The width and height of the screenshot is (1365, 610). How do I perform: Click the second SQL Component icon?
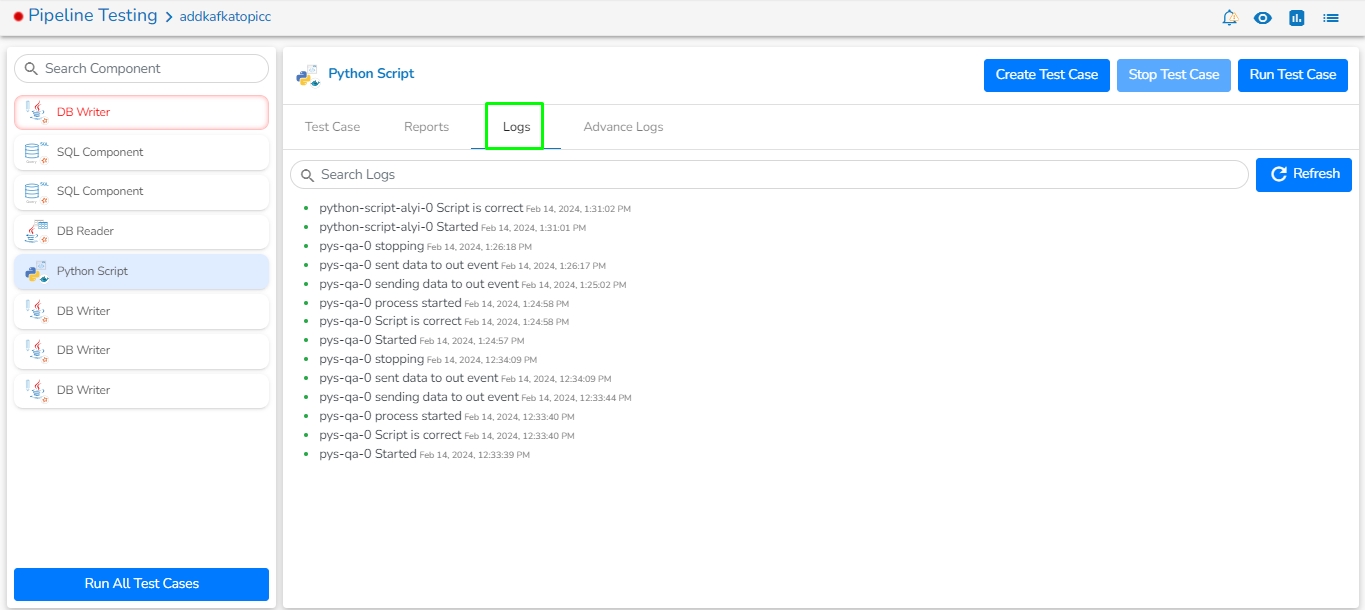tap(37, 191)
